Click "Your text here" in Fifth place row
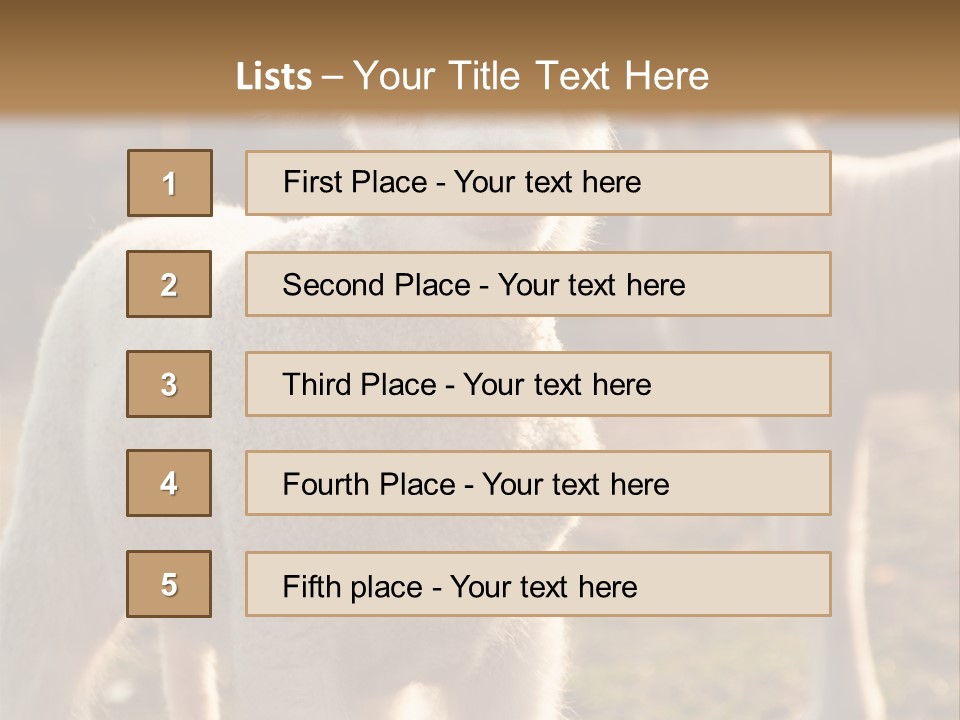The height and width of the screenshot is (720, 960). (x=543, y=586)
